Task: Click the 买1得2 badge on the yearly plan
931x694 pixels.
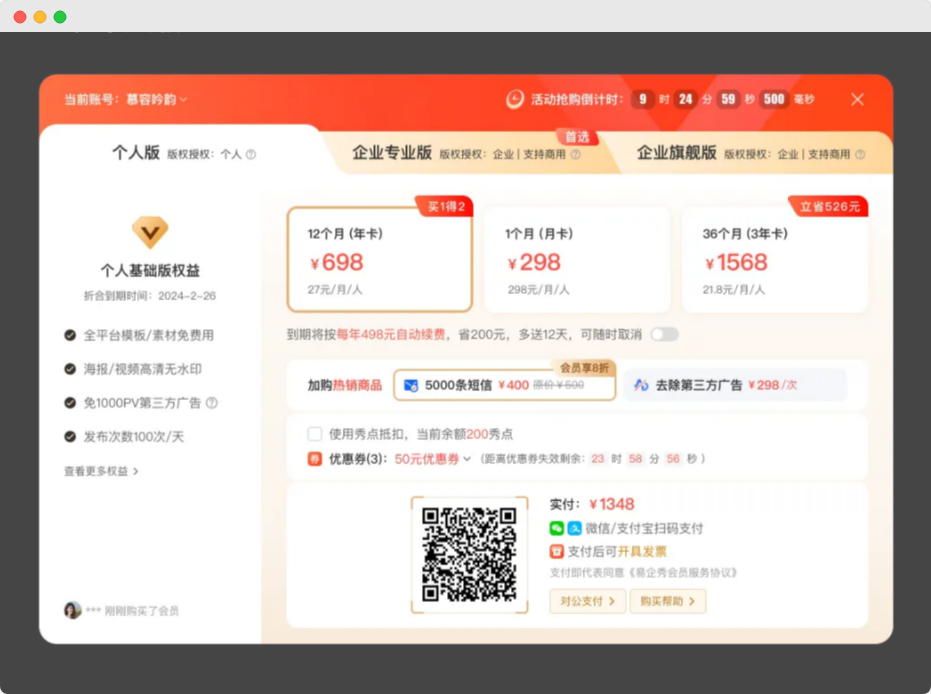Action: tap(445, 206)
